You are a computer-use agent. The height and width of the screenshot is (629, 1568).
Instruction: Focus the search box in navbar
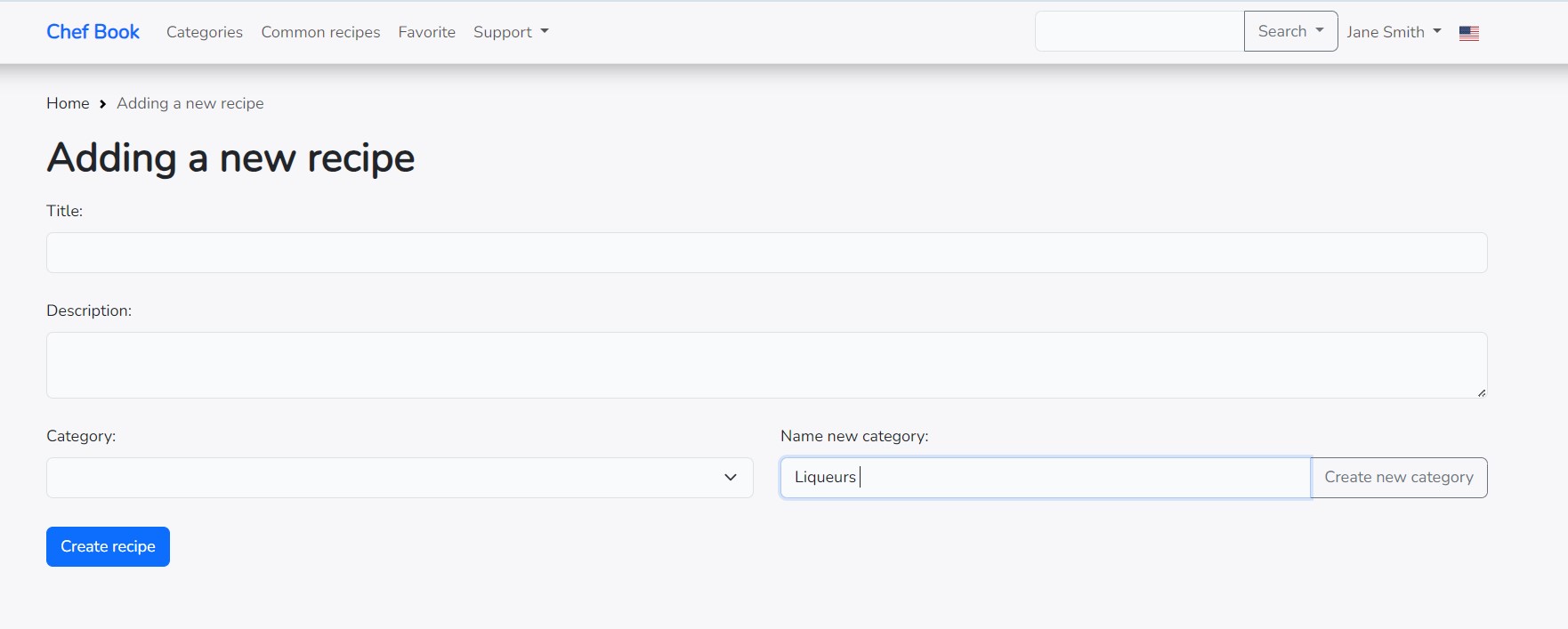tap(1138, 31)
